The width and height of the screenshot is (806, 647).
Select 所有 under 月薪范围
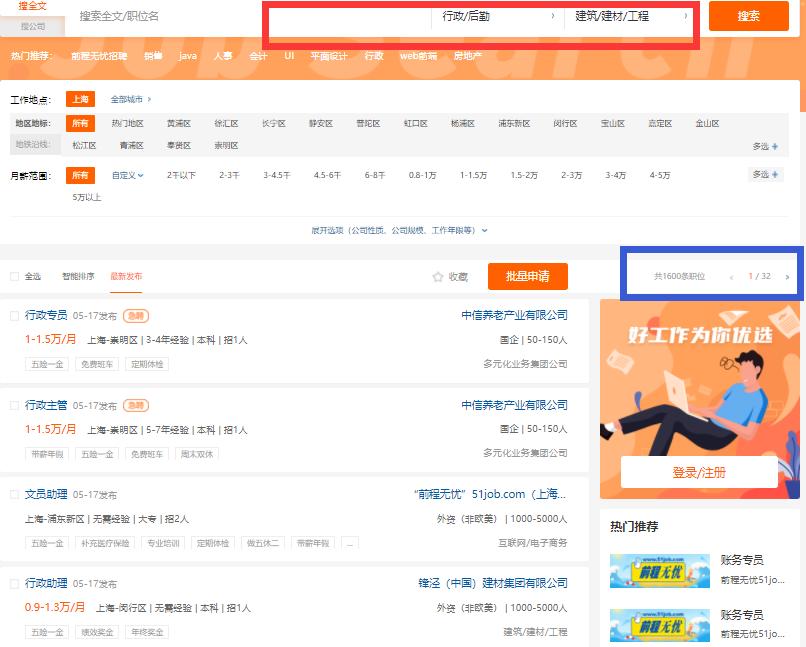coord(80,175)
